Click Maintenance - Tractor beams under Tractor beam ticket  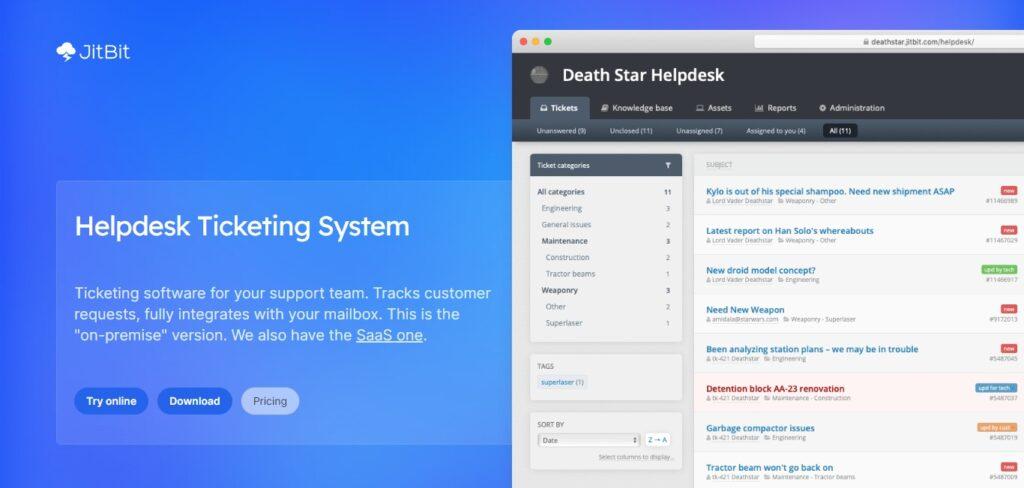814,477
